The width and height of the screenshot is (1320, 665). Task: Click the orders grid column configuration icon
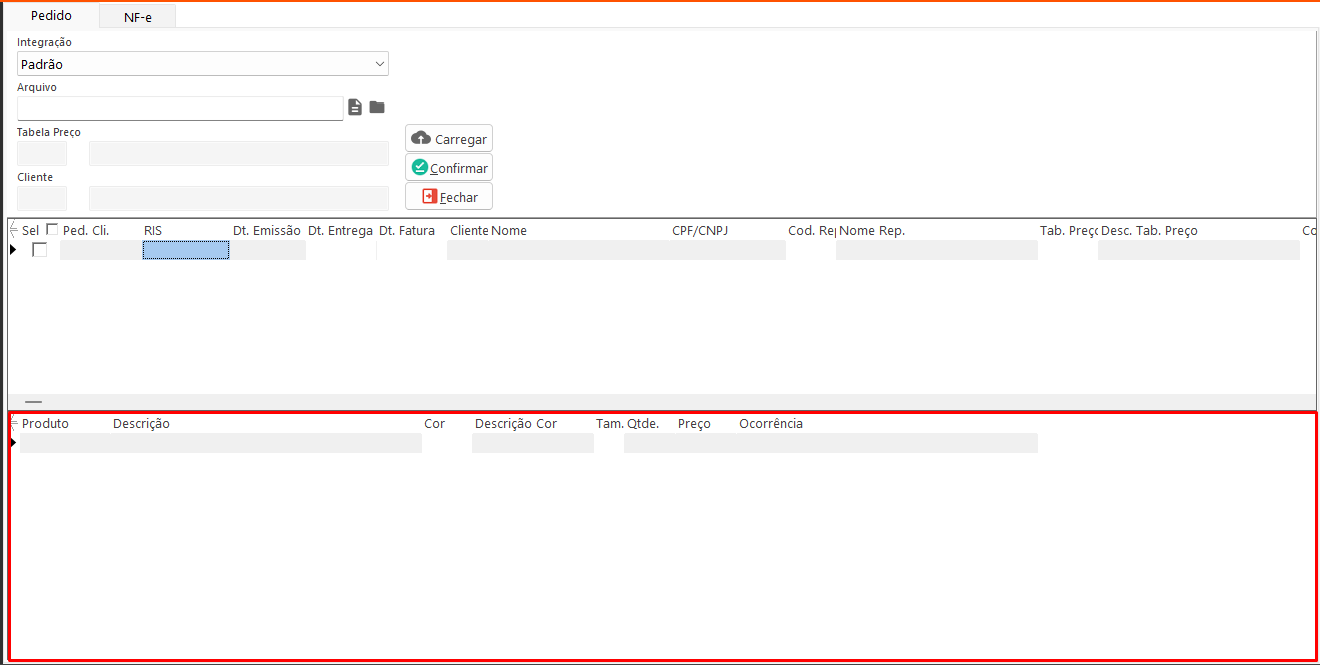[x=14, y=231]
